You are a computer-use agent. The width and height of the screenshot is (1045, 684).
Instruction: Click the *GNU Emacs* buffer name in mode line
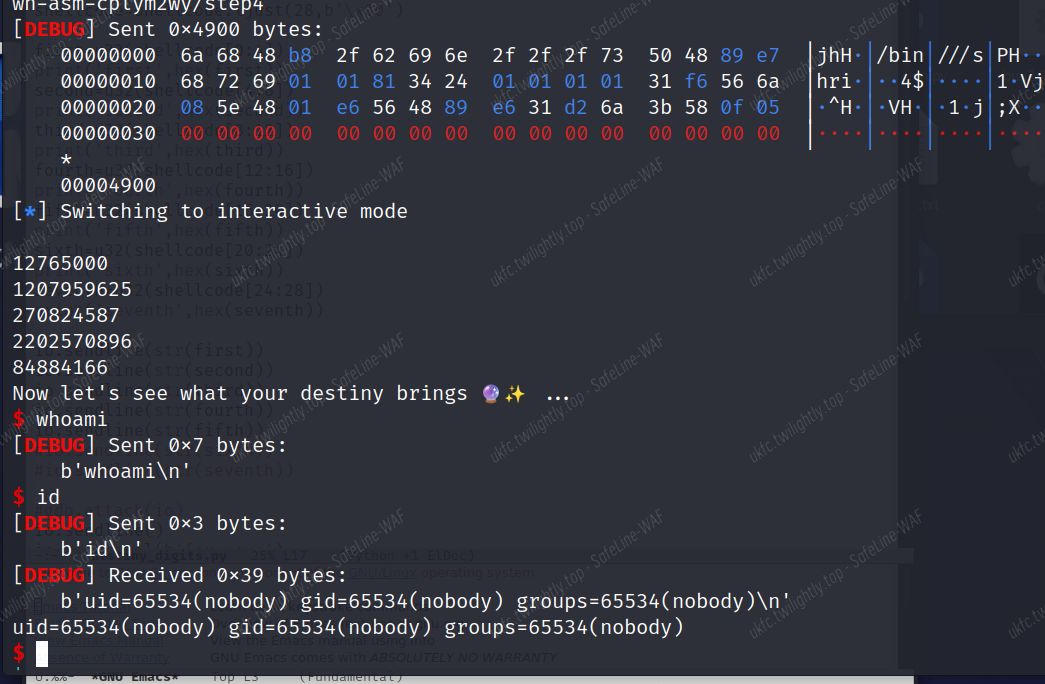click(134, 677)
